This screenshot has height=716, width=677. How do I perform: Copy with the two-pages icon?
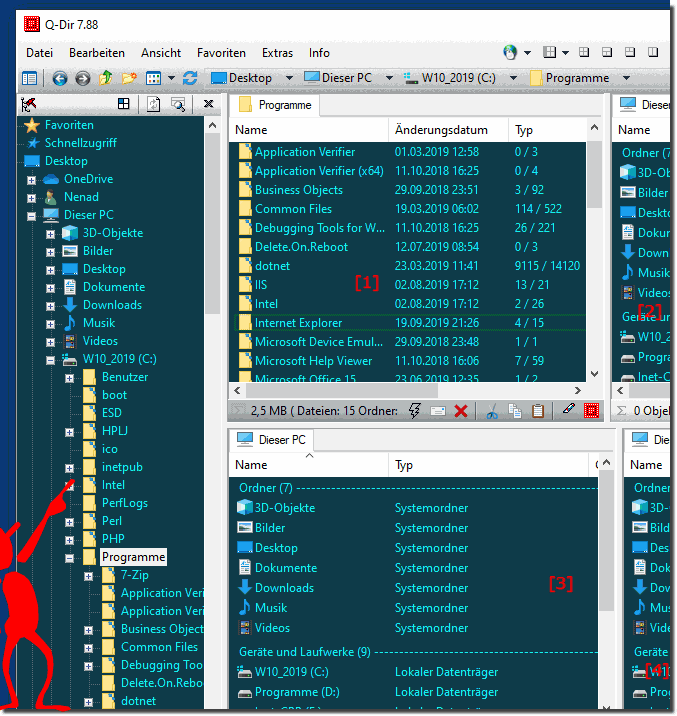pyautogui.click(x=515, y=411)
